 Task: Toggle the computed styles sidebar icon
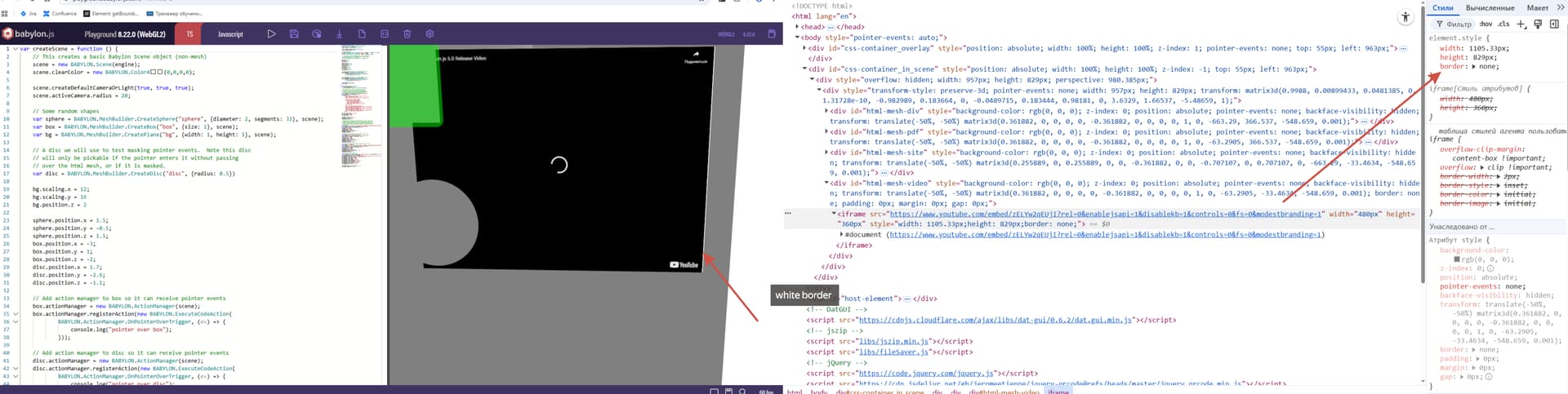pyautogui.click(x=1554, y=24)
